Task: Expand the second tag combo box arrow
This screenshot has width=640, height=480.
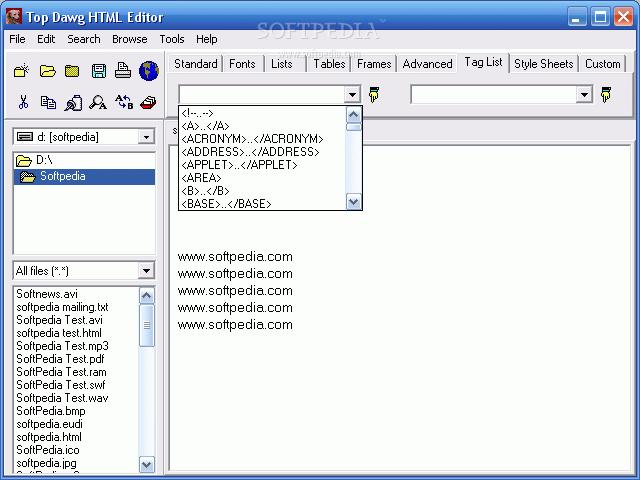Action: (x=584, y=95)
